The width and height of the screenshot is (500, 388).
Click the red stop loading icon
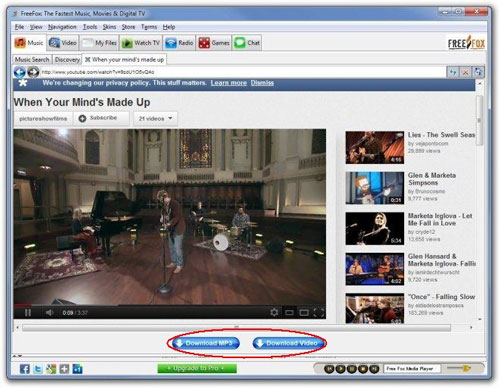click(465, 72)
